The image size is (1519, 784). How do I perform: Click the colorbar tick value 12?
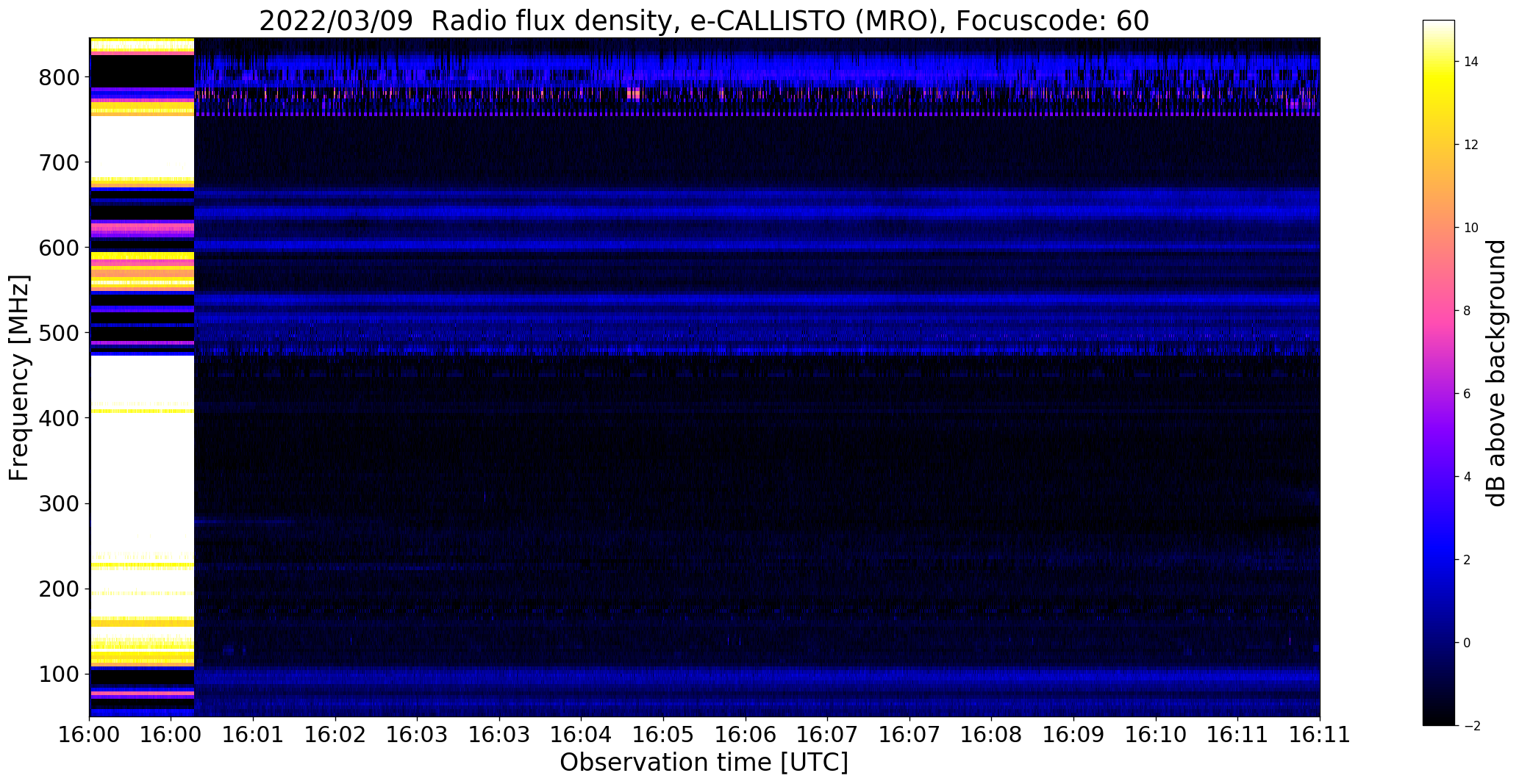click(1470, 145)
